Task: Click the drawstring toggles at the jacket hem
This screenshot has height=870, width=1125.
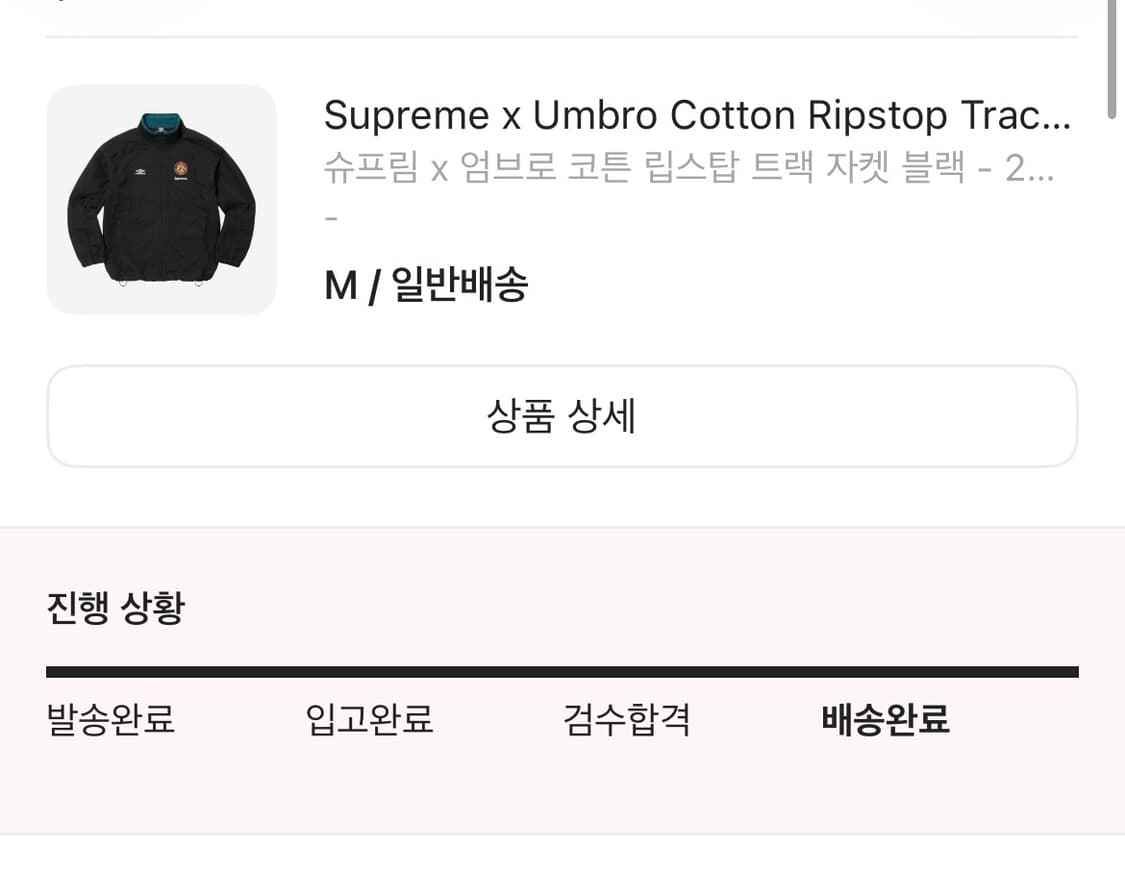Action: click(125, 284)
